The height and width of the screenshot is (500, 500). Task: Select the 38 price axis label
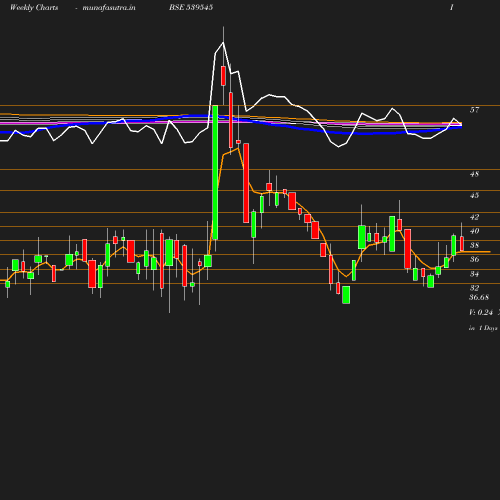(x=474, y=245)
